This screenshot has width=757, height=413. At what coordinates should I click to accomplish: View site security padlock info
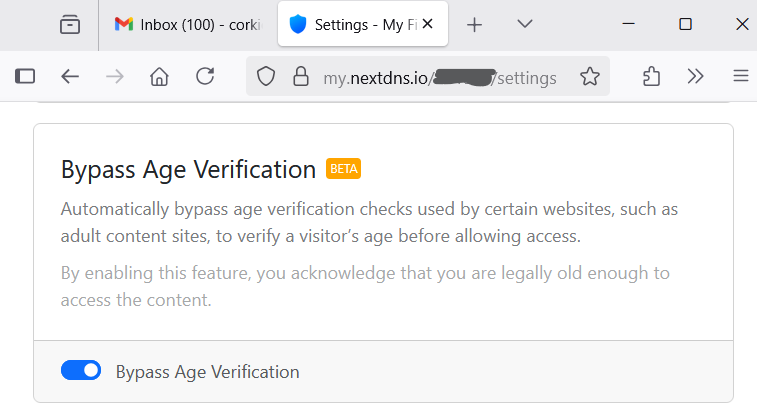click(x=297, y=76)
